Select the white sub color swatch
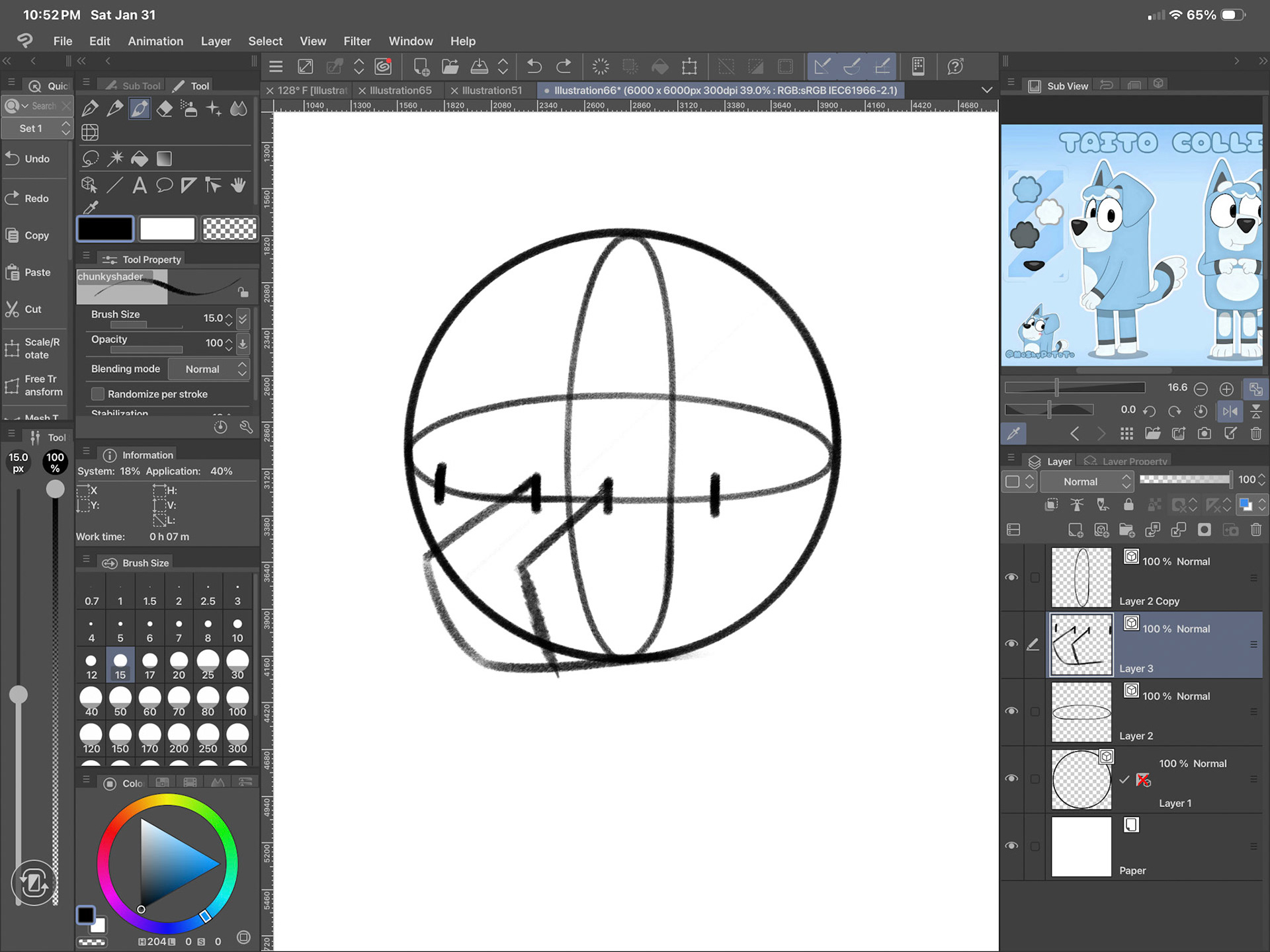Screen dimensions: 1270x952 click(167, 229)
